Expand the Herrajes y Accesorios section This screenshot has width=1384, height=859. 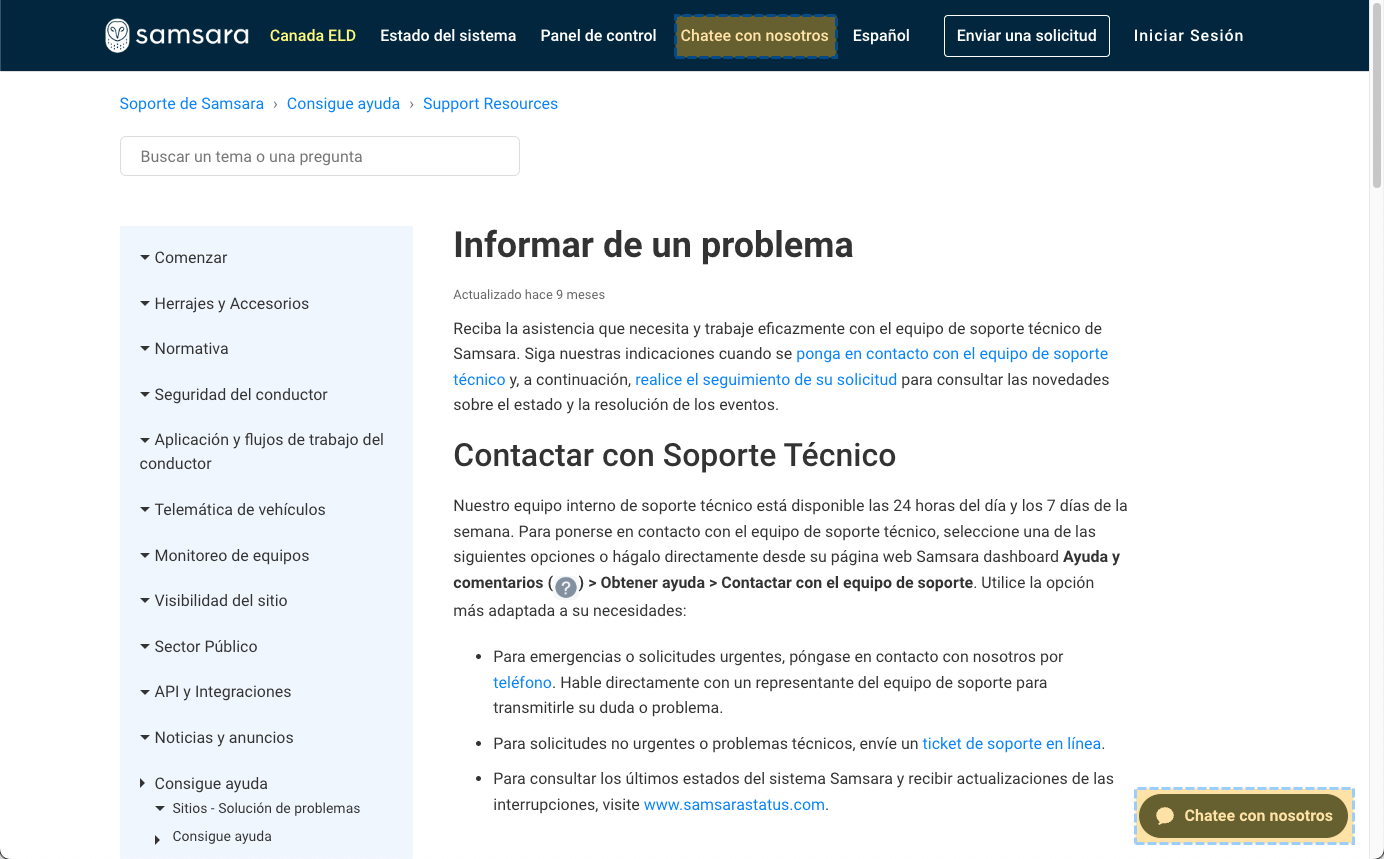pyautogui.click(x=224, y=303)
